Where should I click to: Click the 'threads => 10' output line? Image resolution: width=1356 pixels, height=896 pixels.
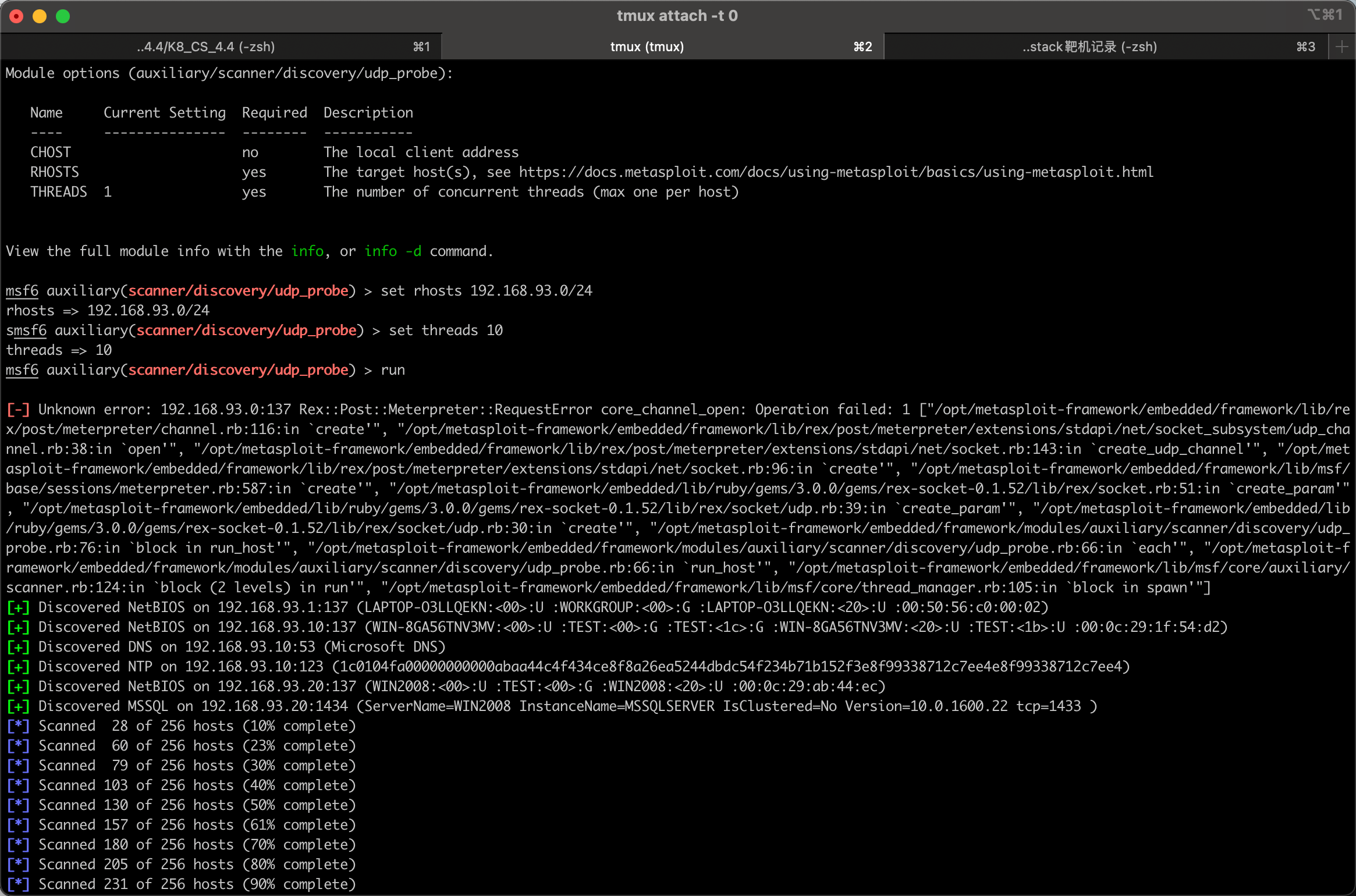(59, 350)
